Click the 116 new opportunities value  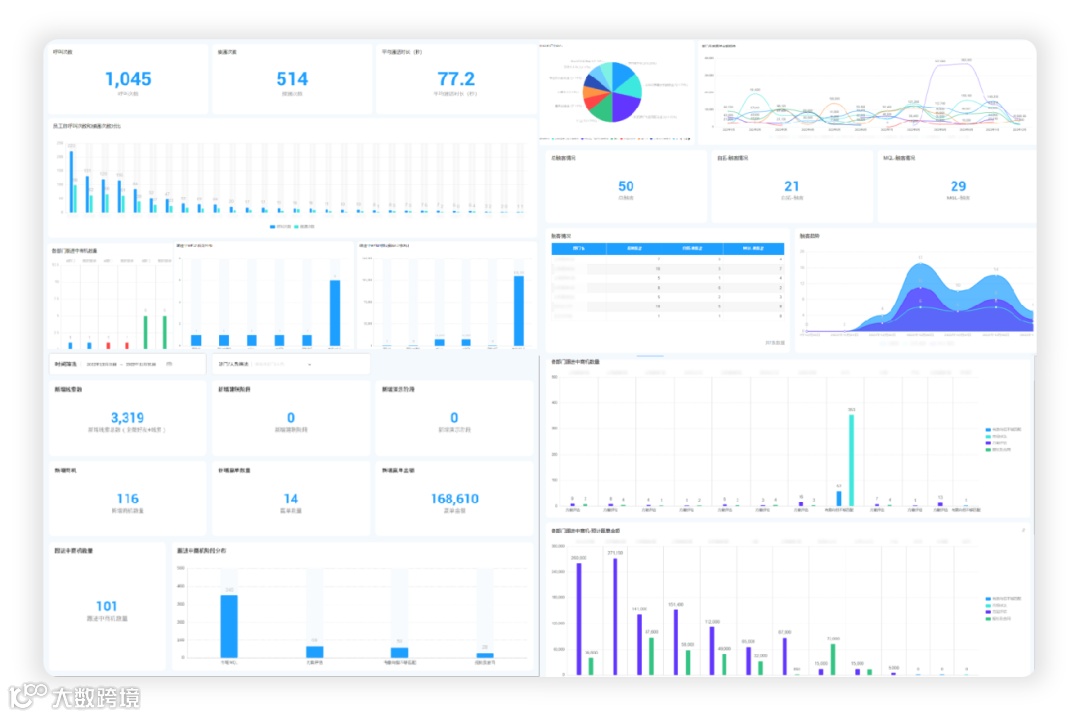pos(127,498)
